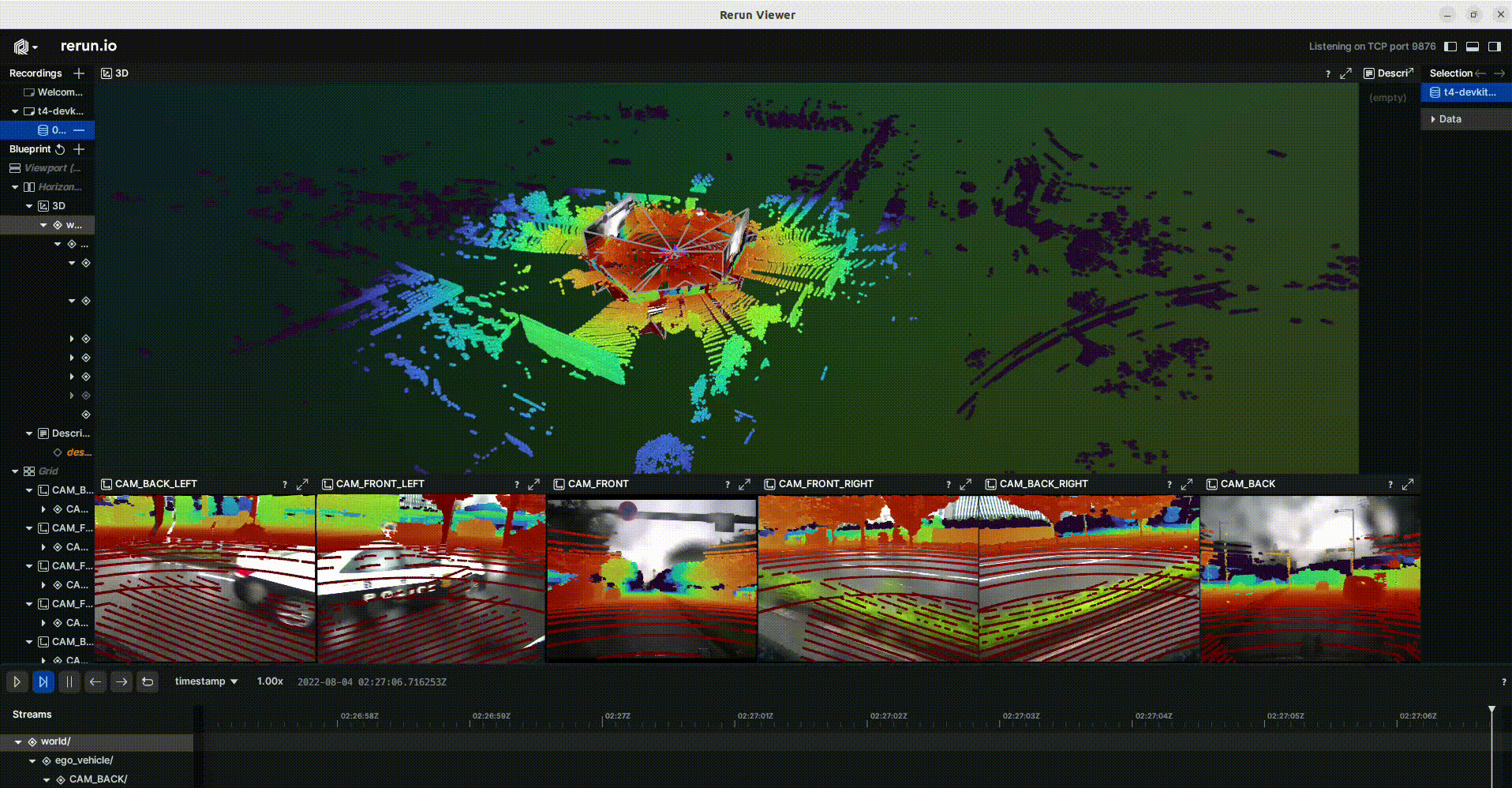Viewport: 1512px width, 788px height.
Task: Add a new recording
Action: (x=79, y=73)
